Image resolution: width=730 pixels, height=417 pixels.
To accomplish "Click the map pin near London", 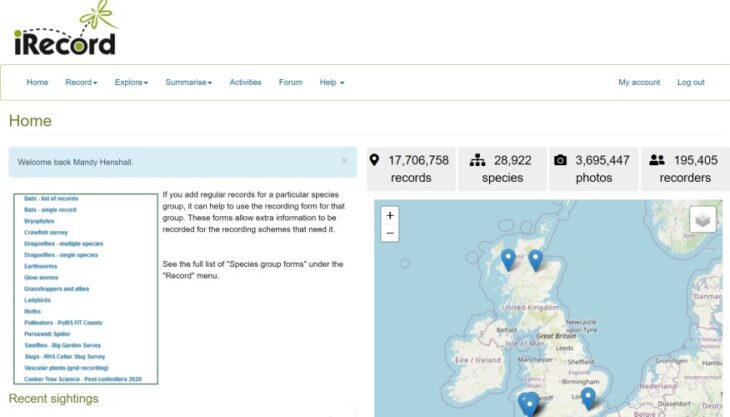I will click(x=588, y=398).
